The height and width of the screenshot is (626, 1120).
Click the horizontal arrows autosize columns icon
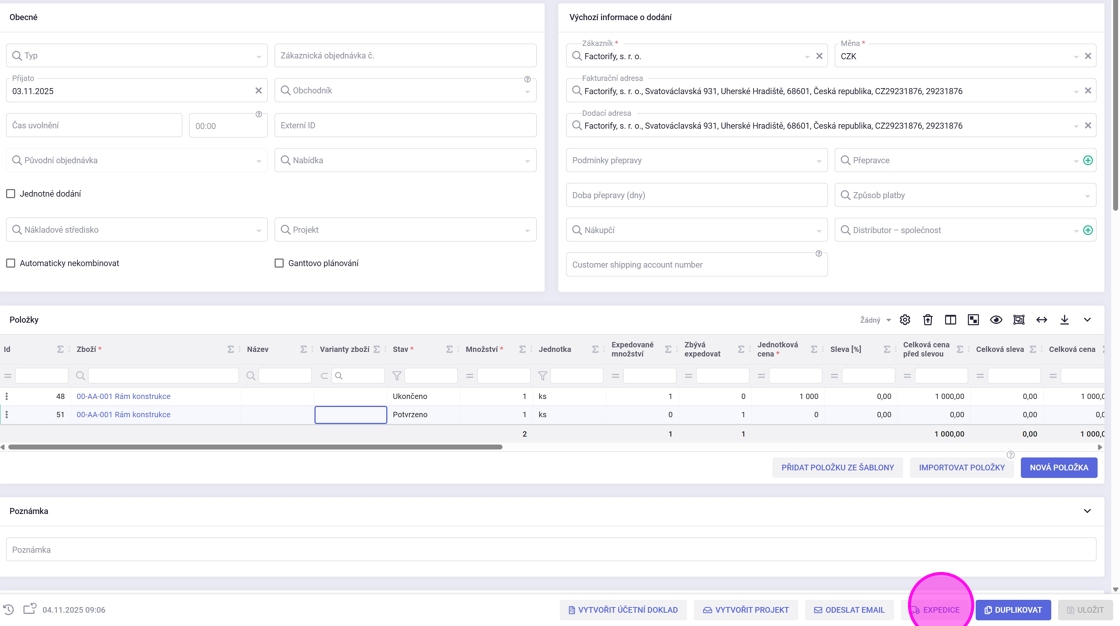[1041, 320]
